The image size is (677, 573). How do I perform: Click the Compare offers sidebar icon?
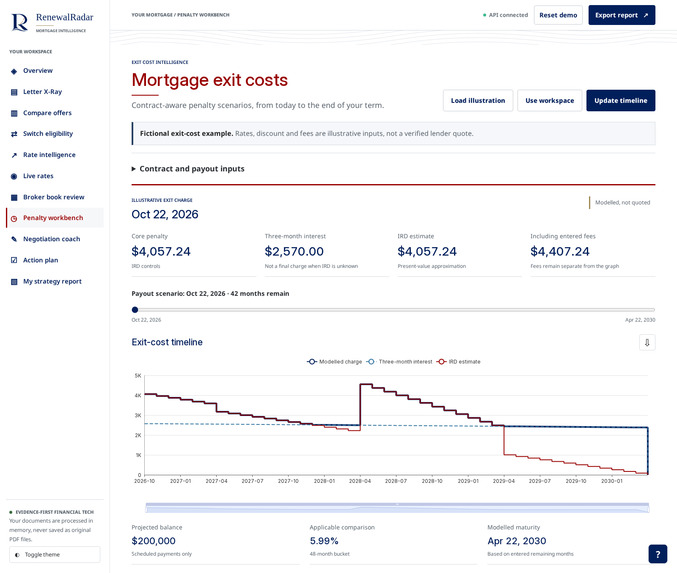click(x=14, y=113)
